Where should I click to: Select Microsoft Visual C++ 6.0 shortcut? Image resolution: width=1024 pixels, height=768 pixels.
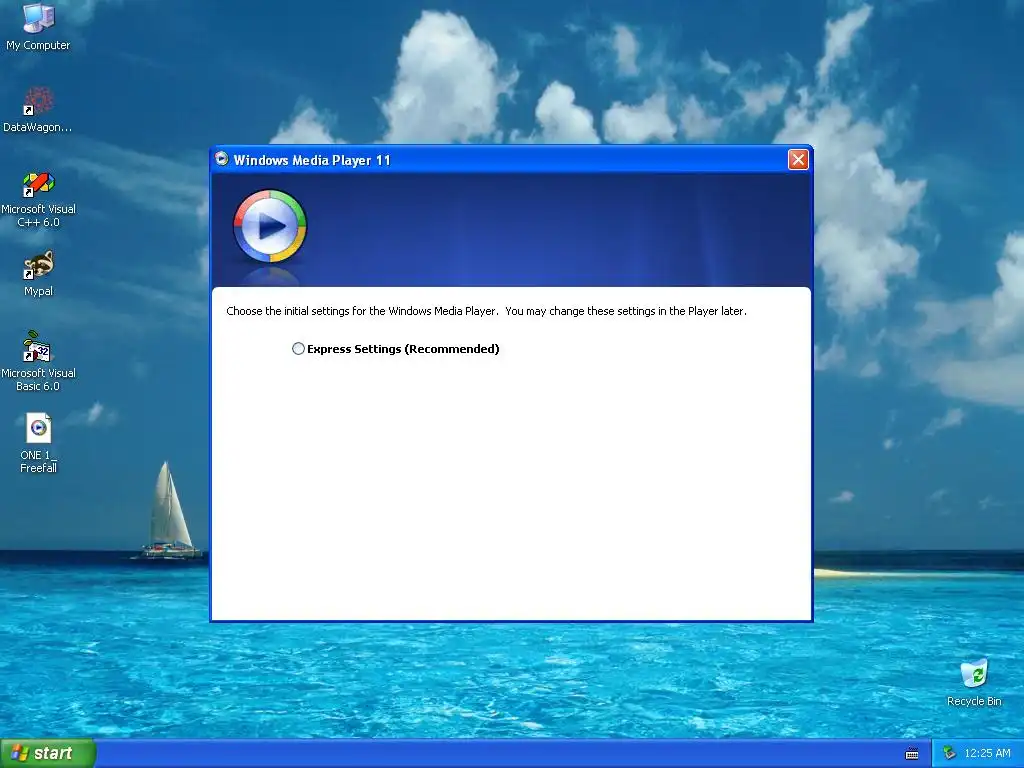pyautogui.click(x=38, y=200)
